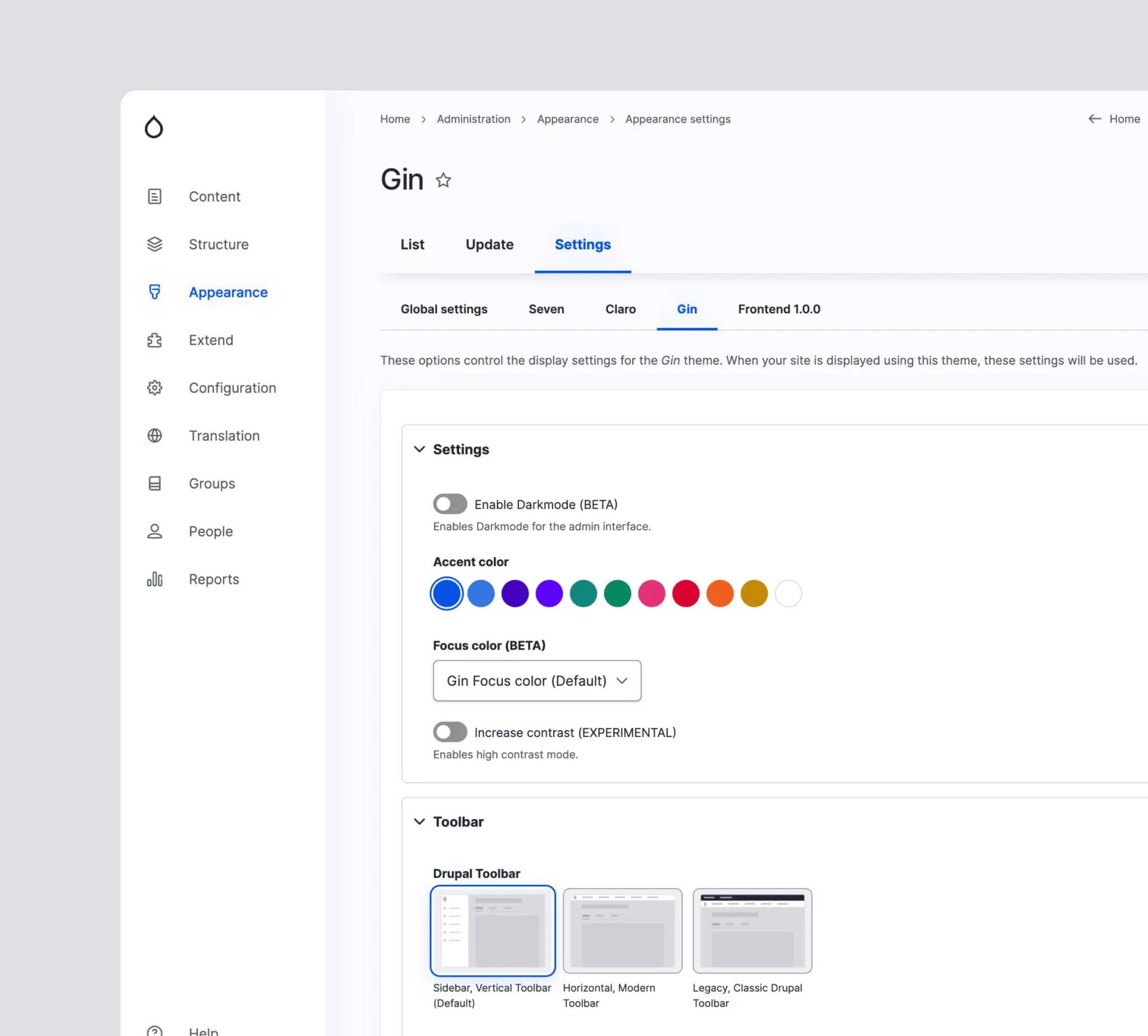Screen dimensions: 1148x1036
Task: Collapse the Settings section
Action: (x=420, y=449)
